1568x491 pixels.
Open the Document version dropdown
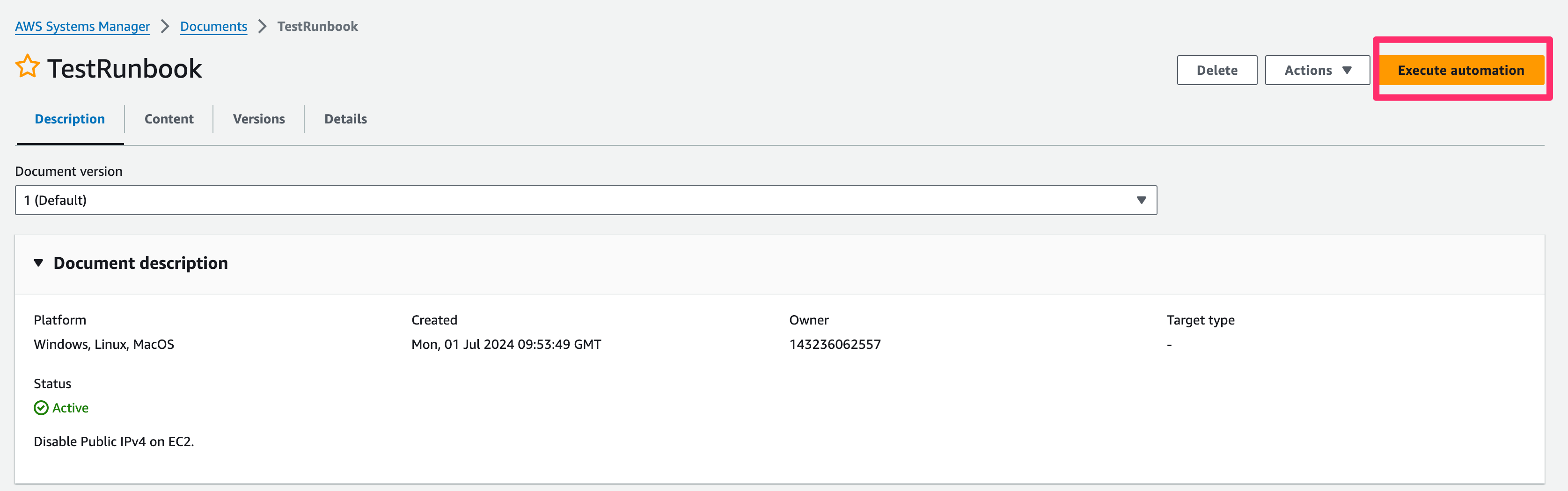click(585, 200)
